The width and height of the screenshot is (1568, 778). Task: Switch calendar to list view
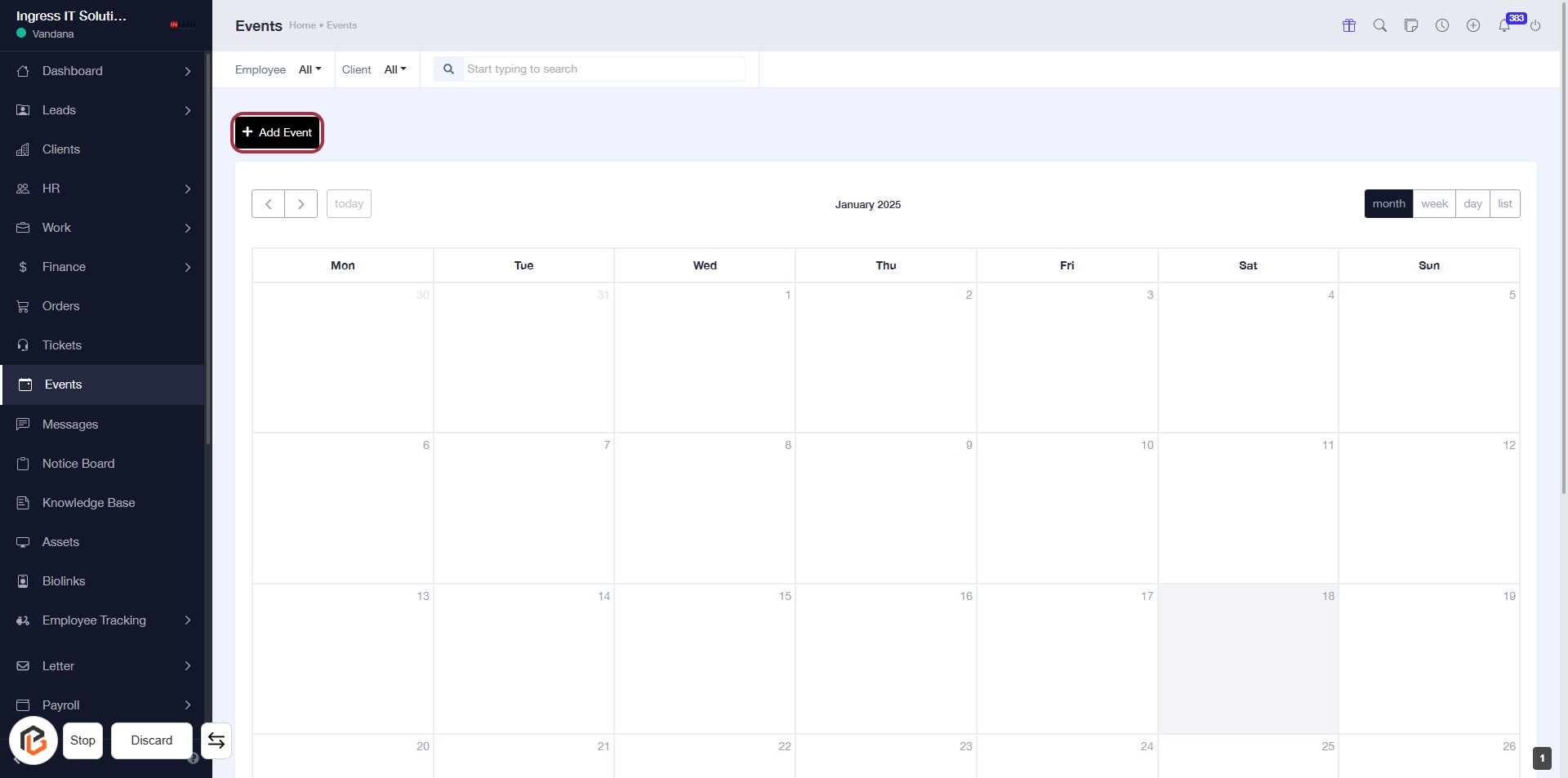coord(1505,204)
